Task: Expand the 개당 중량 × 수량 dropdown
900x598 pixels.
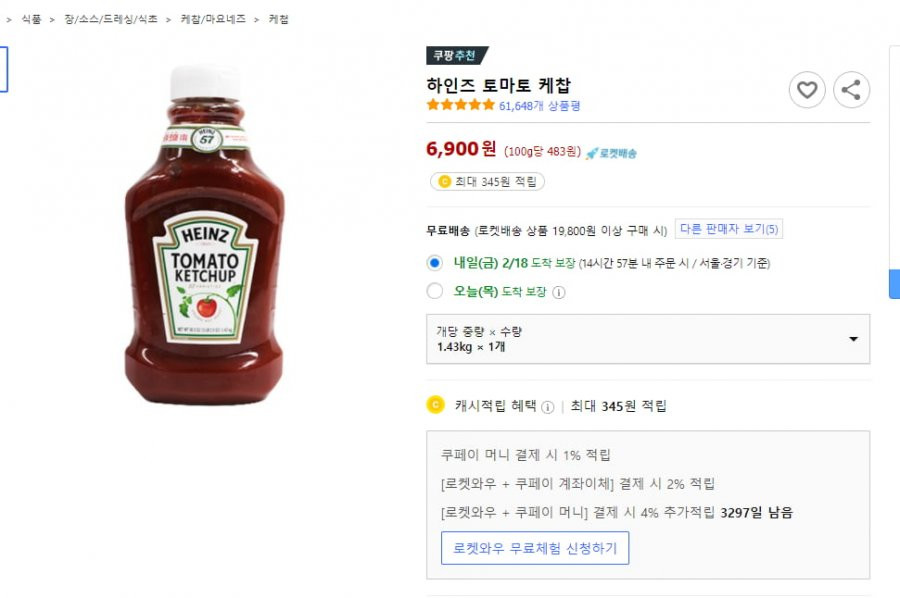Action: (x=648, y=339)
